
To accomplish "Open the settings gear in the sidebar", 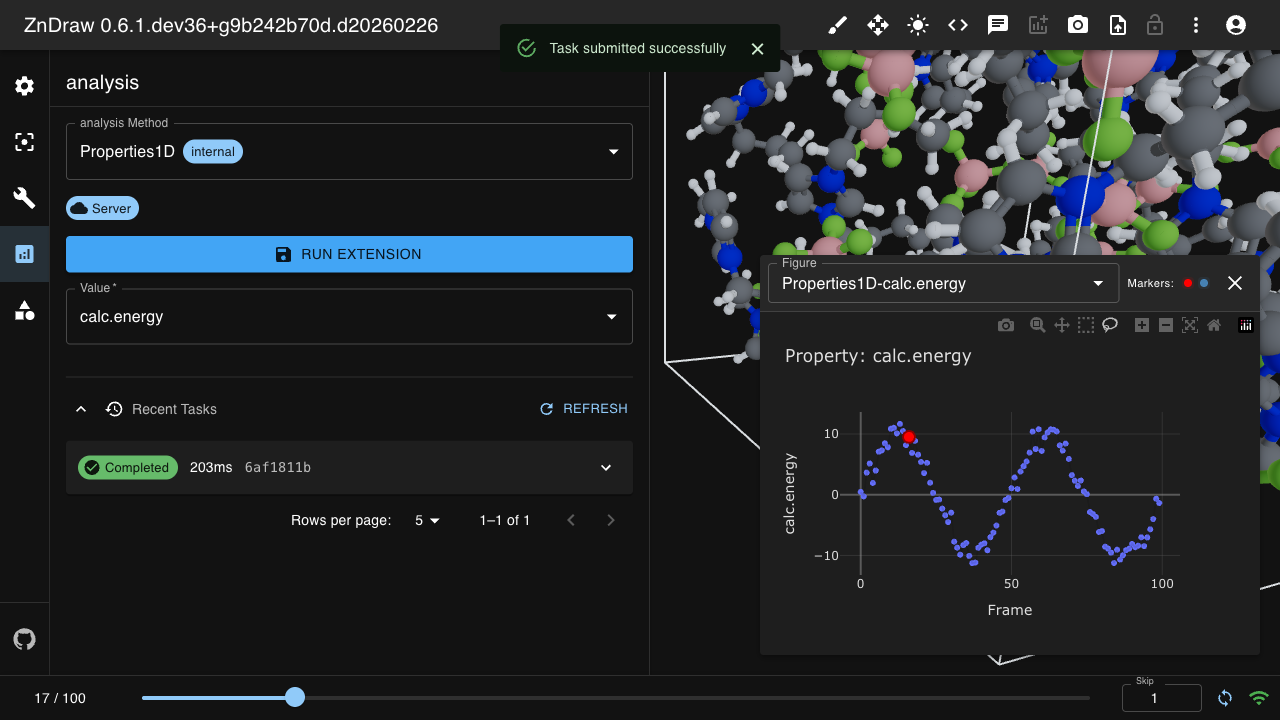I will [24, 86].
